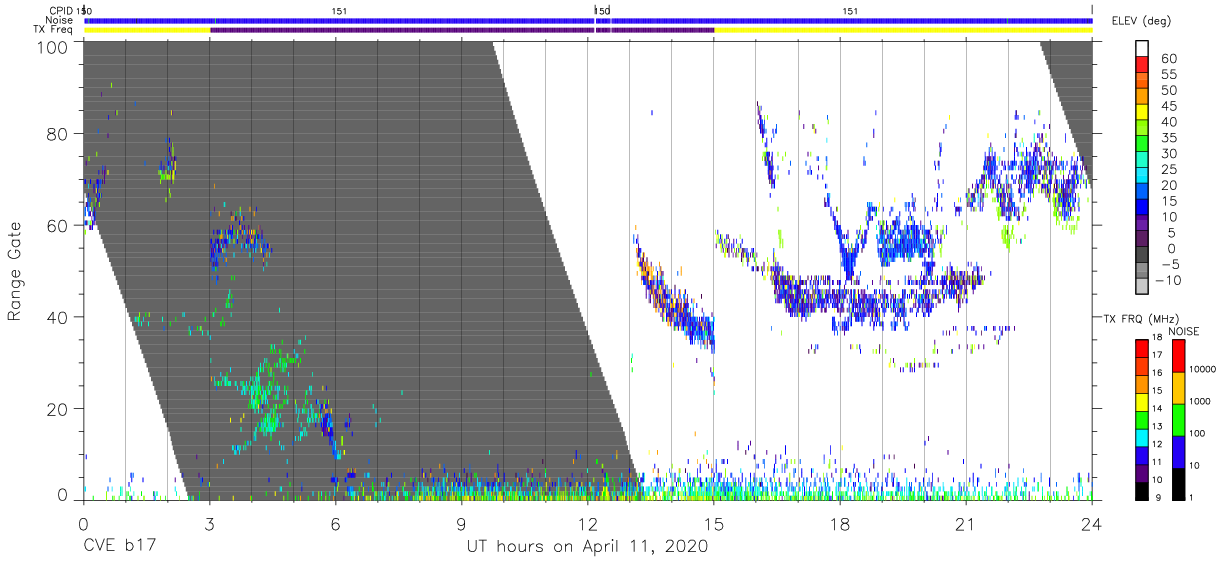1228x567 pixels.
Task: Click the Range Gate axis title
Action: [x=15, y=271]
